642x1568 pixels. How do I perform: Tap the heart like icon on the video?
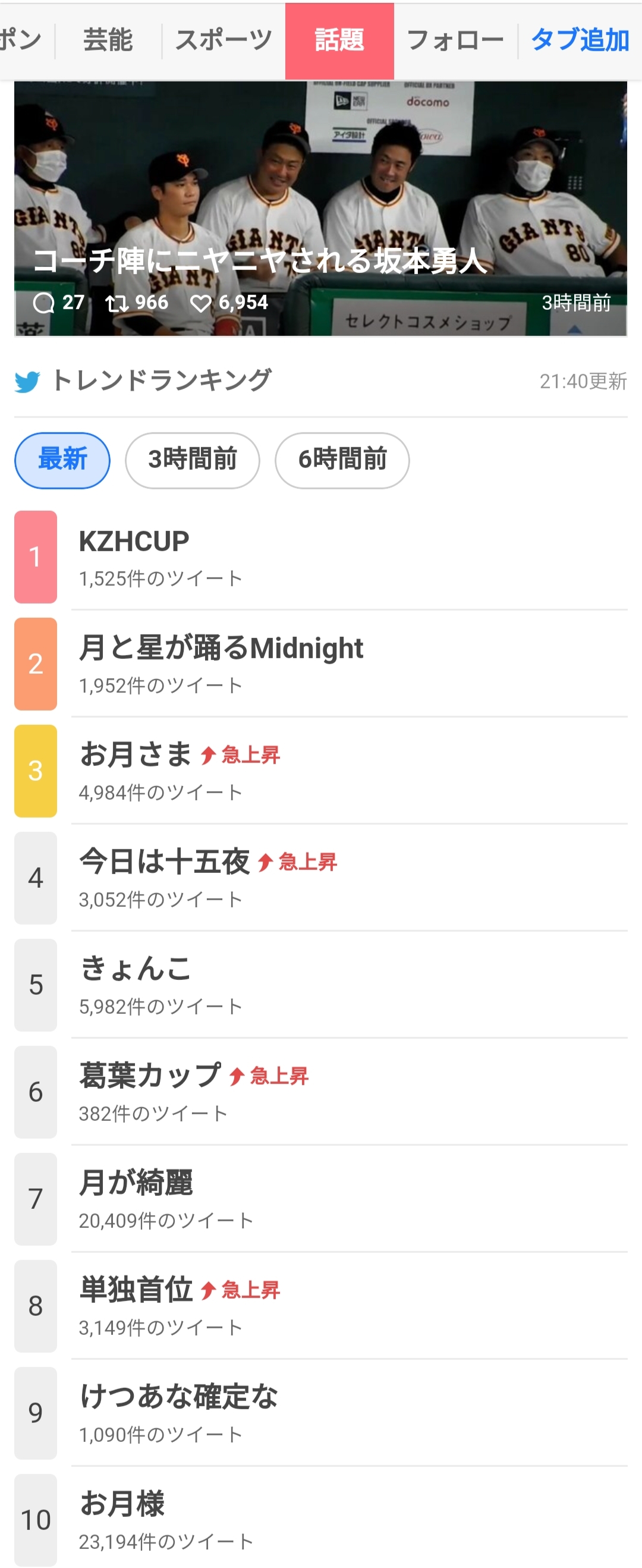tap(201, 303)
